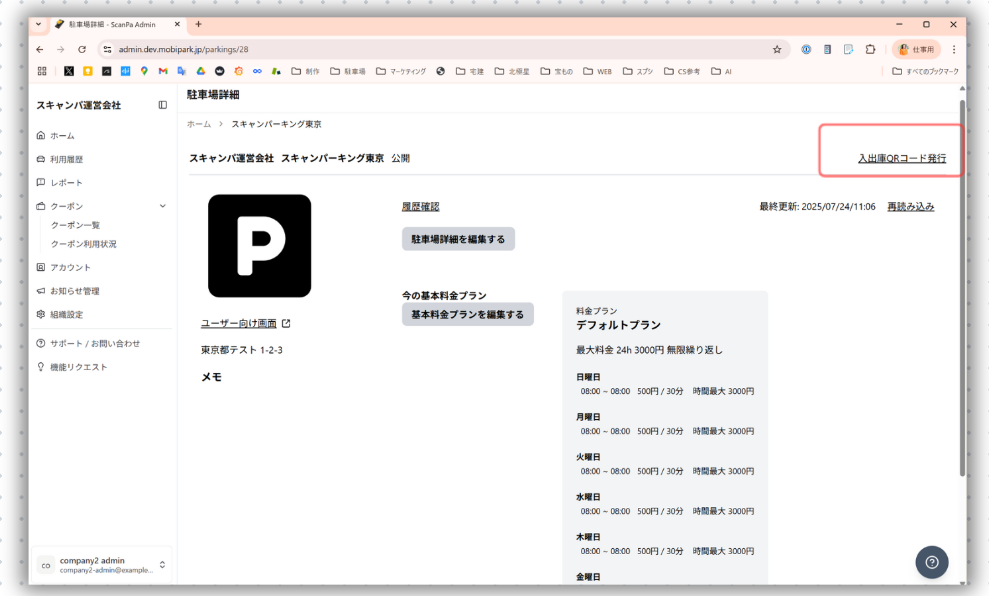Viewport: 989px width, 596px height.
Task: Open the Google Drive bookmark icon
Action: [x=200, y=71]
